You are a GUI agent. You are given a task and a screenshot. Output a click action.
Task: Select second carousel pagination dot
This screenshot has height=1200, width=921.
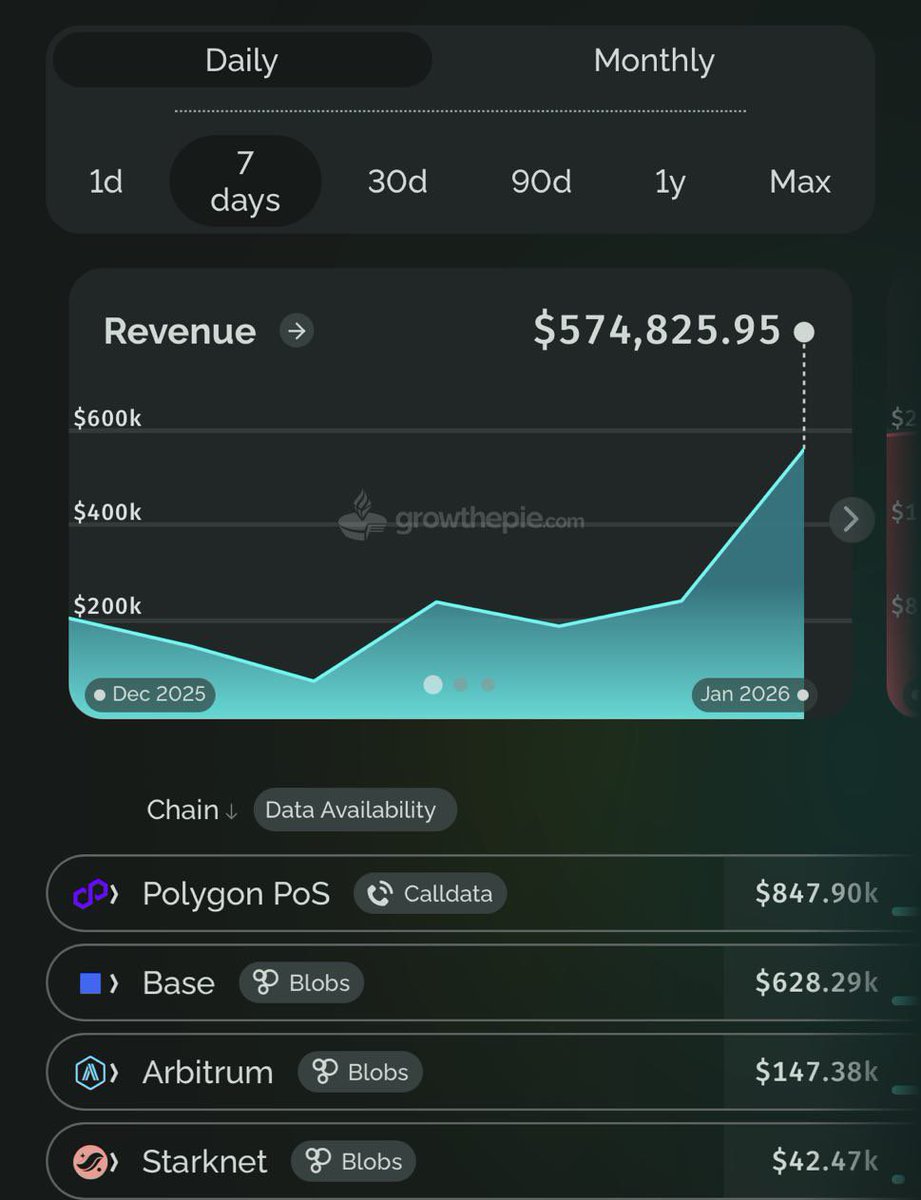coord(461,685)
